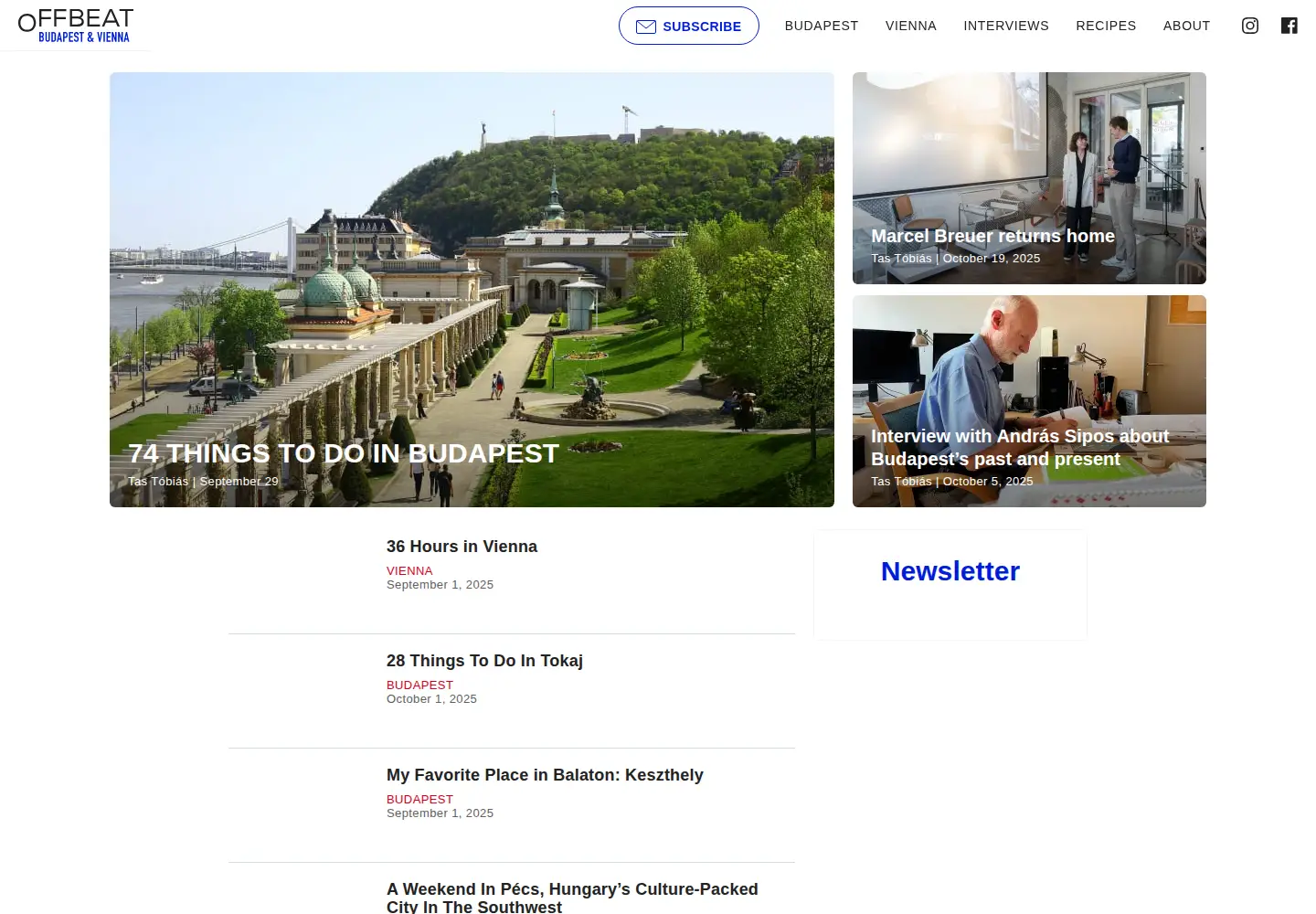This screenshot has width=1316, height=914.
Task: Click the Offbeat Budapest & Vienna logo
Action: [76, 26]
